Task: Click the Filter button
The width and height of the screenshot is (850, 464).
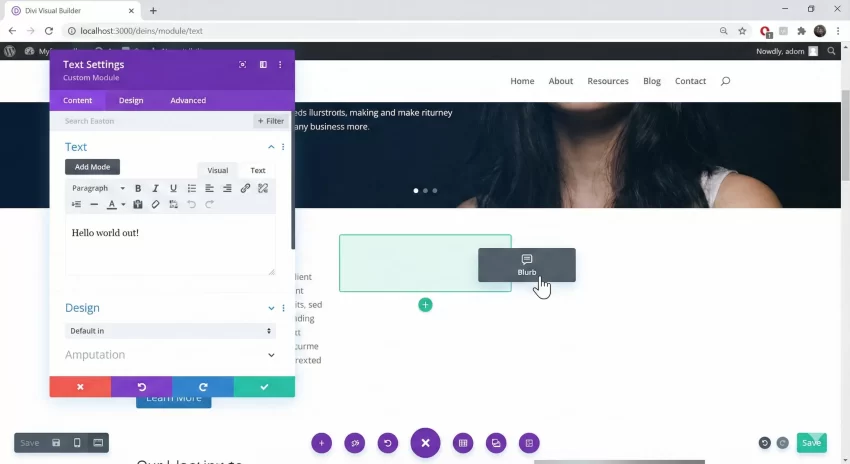Action: [x=271, y=121]
